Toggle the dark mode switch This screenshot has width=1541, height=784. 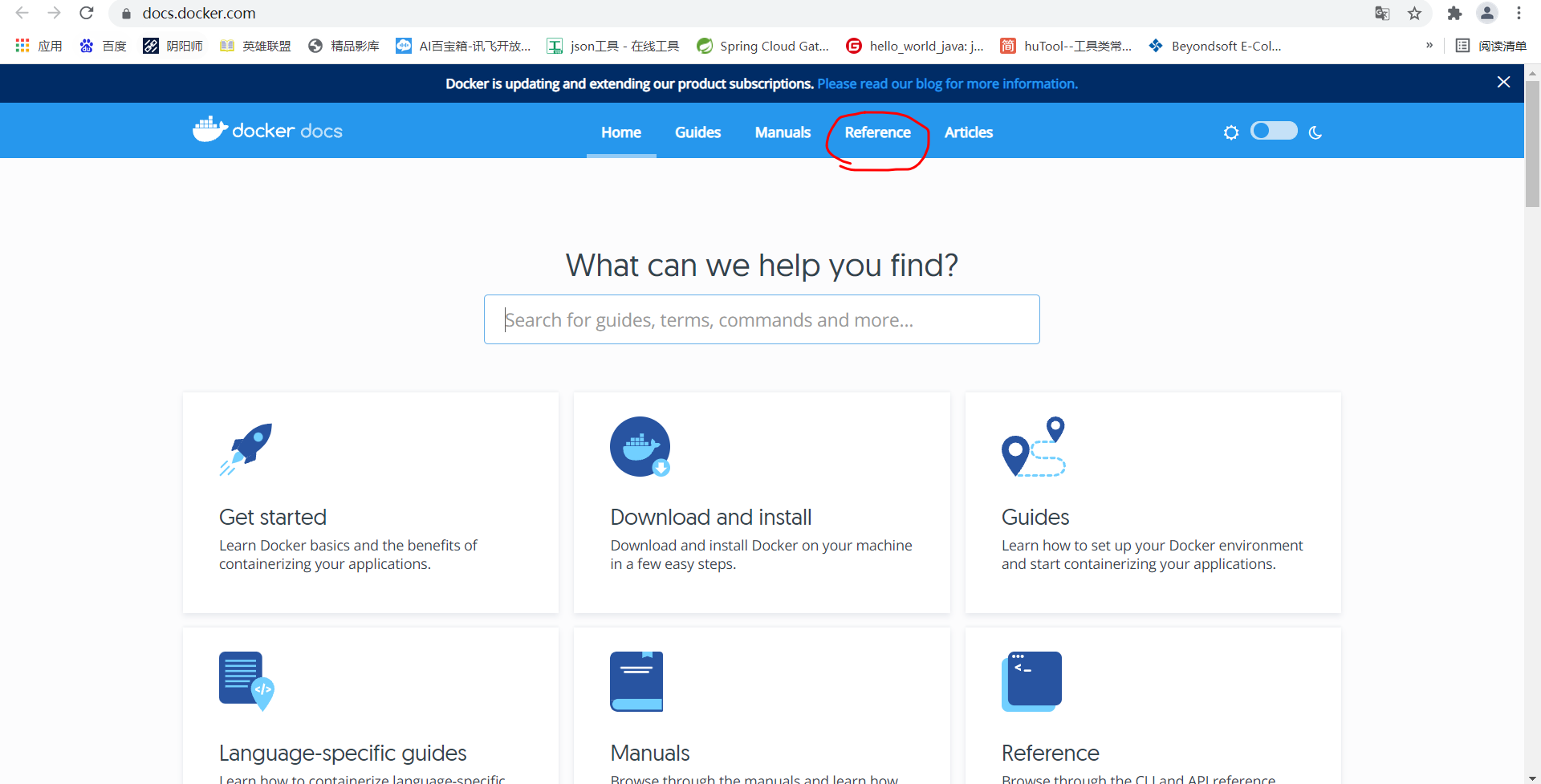pyautogui.click(x=1274, y=130)
